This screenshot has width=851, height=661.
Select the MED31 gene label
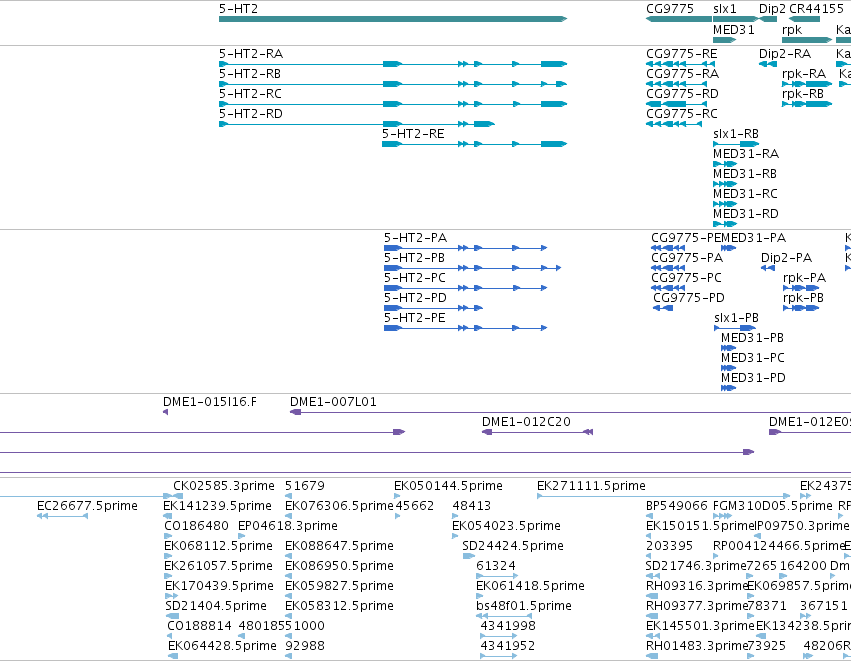pos(734,30)
